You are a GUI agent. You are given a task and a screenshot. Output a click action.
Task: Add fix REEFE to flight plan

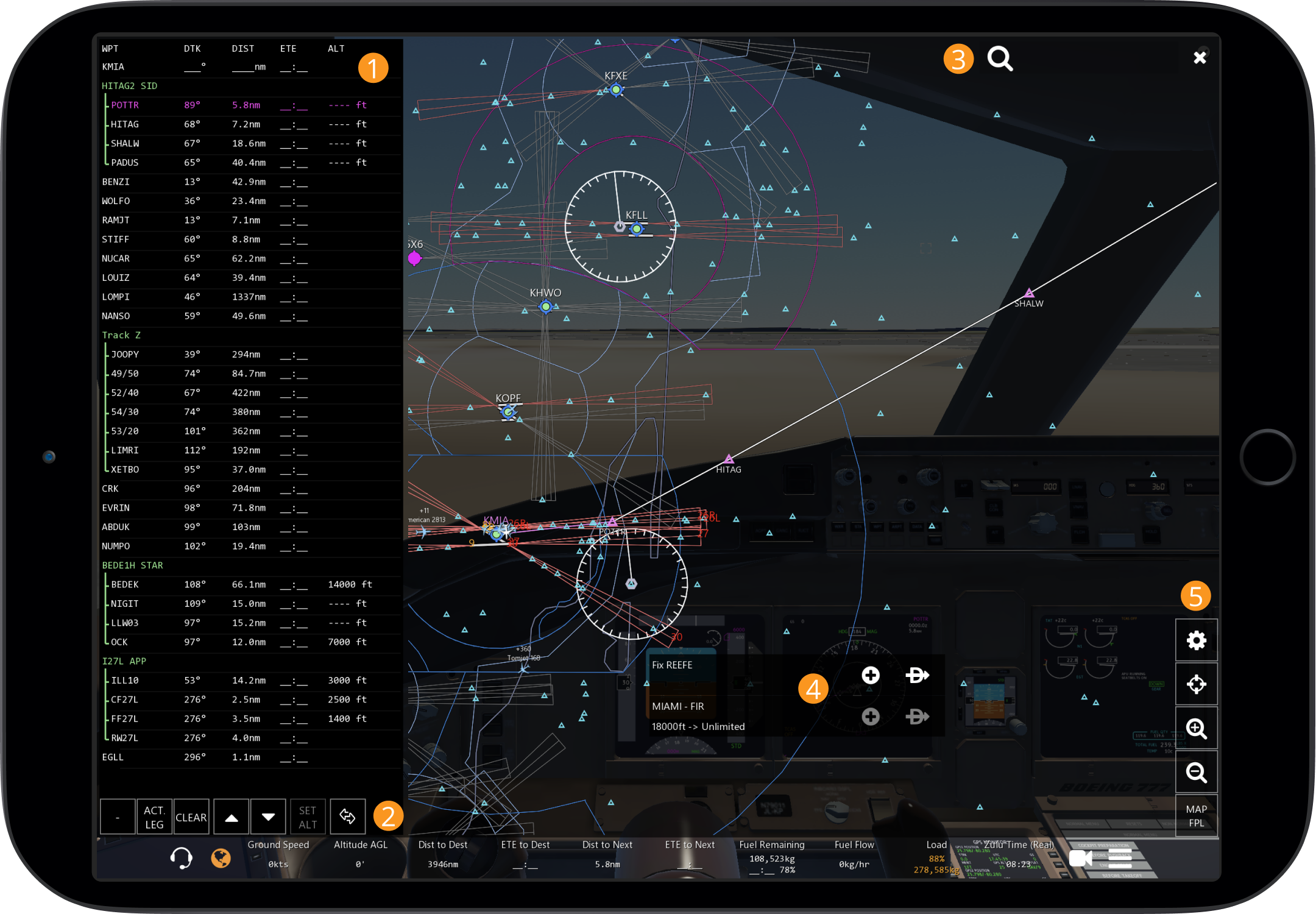[871, 675]
